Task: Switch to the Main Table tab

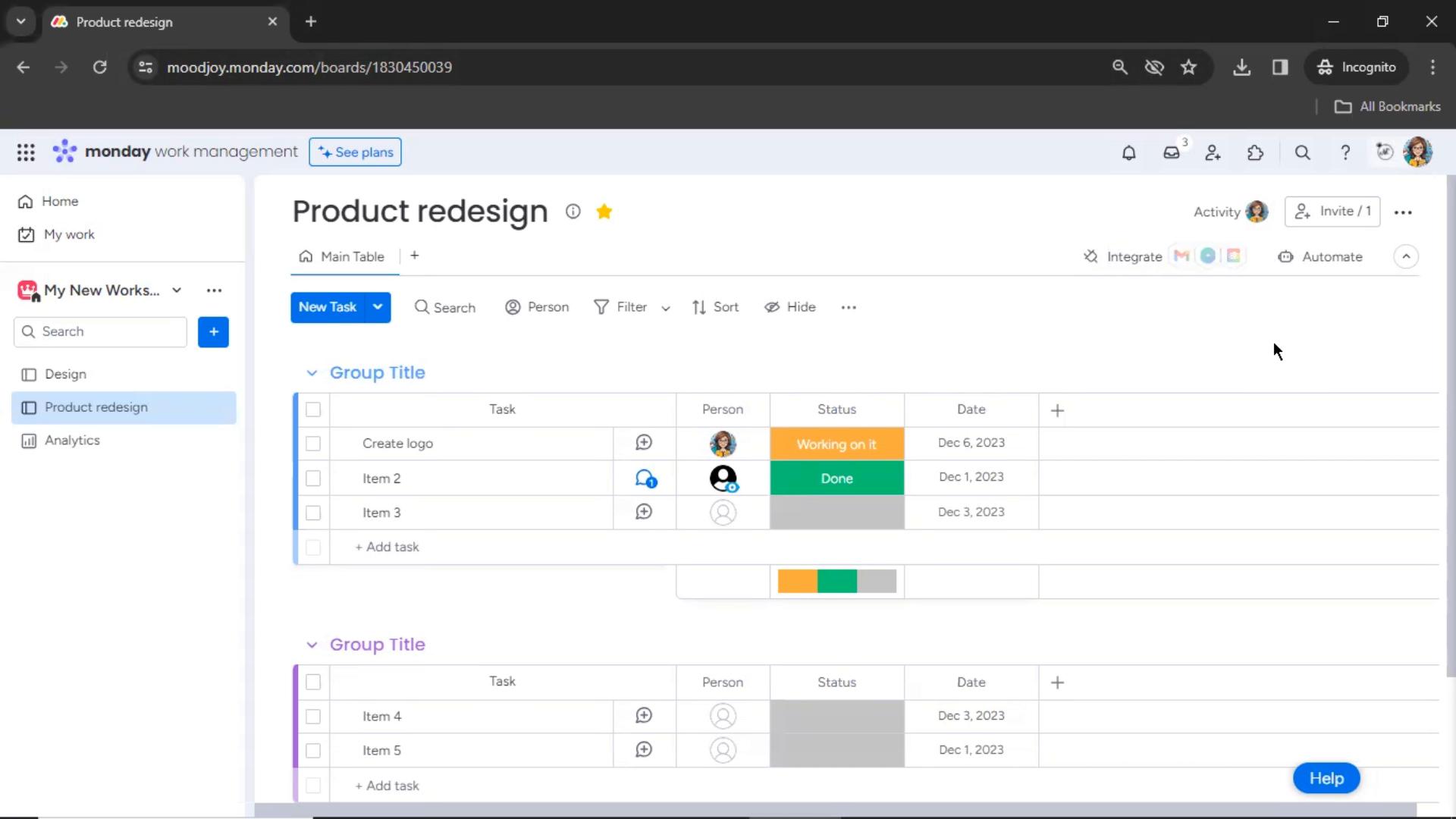Action: click(x=353, y=256)
